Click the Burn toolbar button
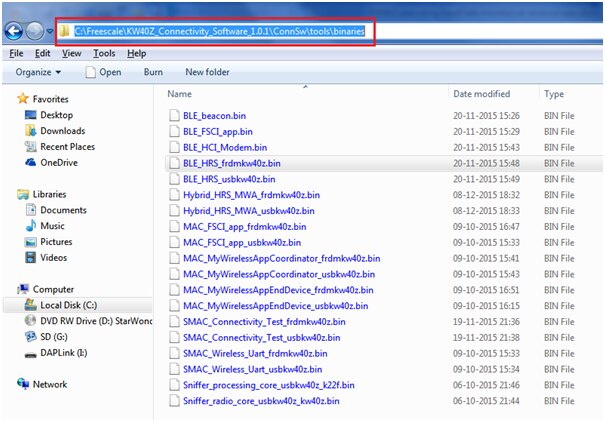The width and height of the screenshot is (605, 422). [153, 72]
